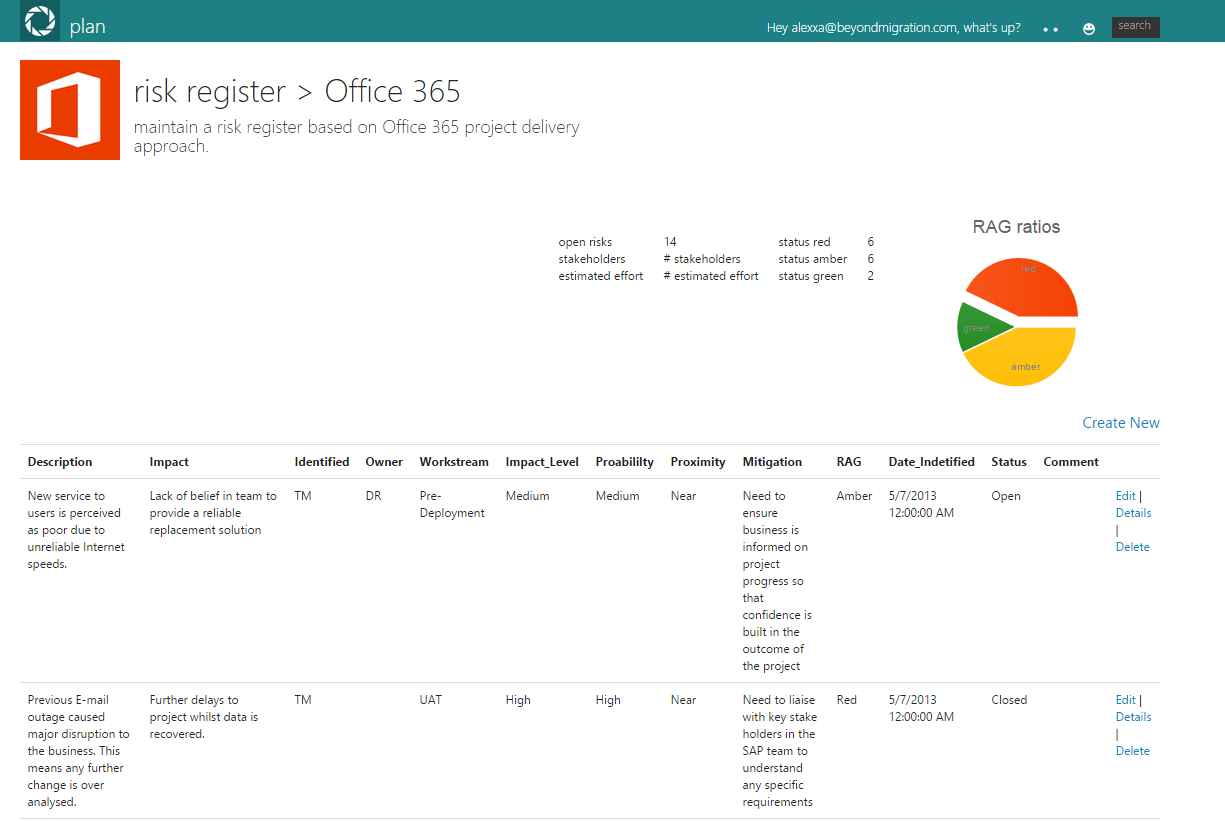Edit the UAT Red risk row
The height and width of the screenshot is (821, 1225).
[x=1125, y=700]
